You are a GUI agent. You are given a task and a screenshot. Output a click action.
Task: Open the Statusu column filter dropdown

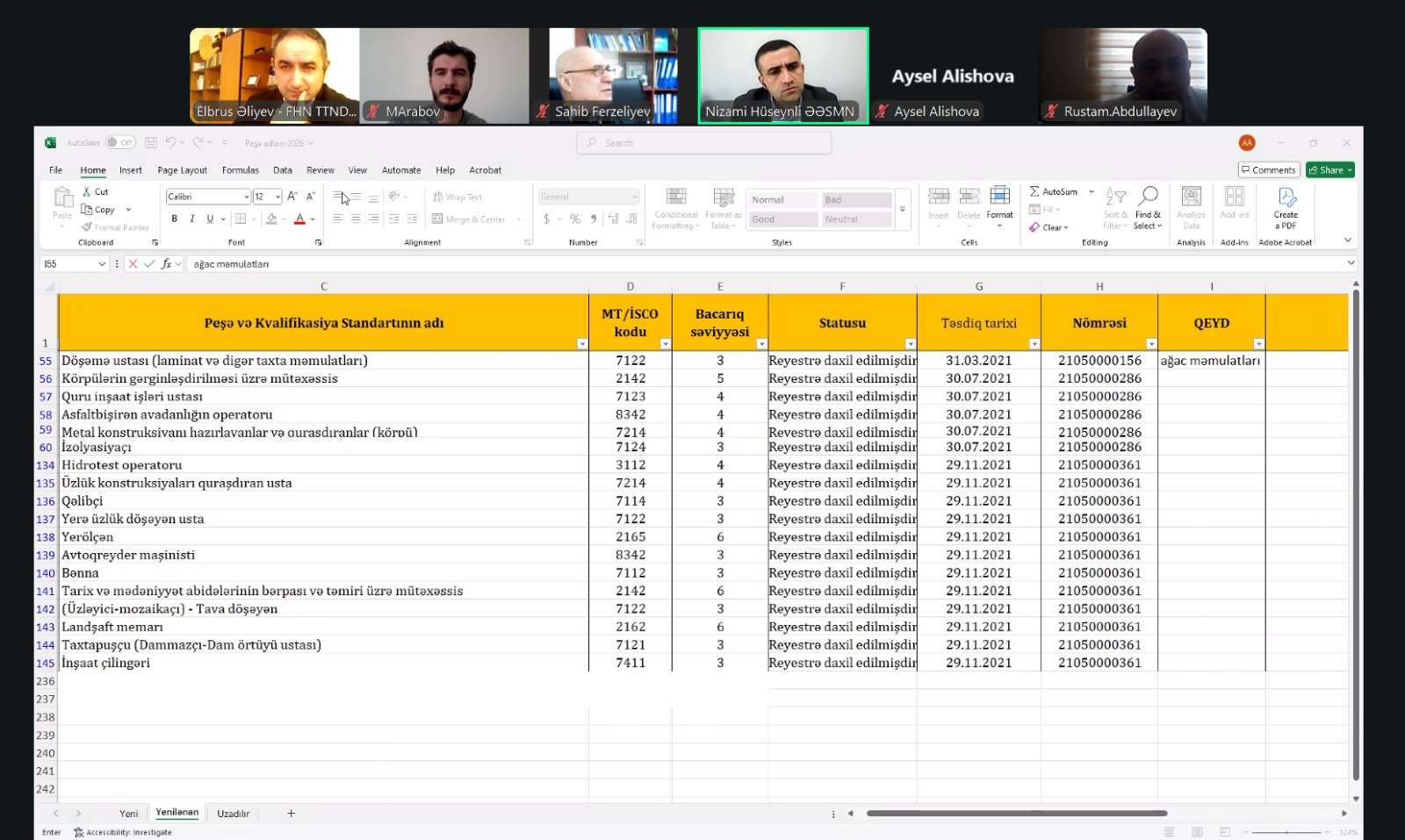pos(910,344)
